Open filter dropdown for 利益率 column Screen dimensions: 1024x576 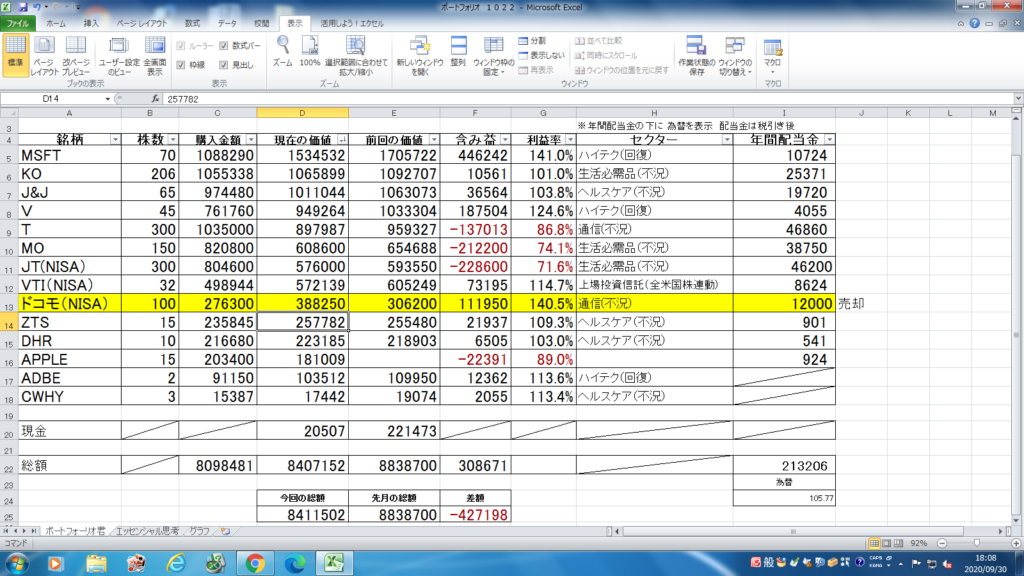pos(570,140)
